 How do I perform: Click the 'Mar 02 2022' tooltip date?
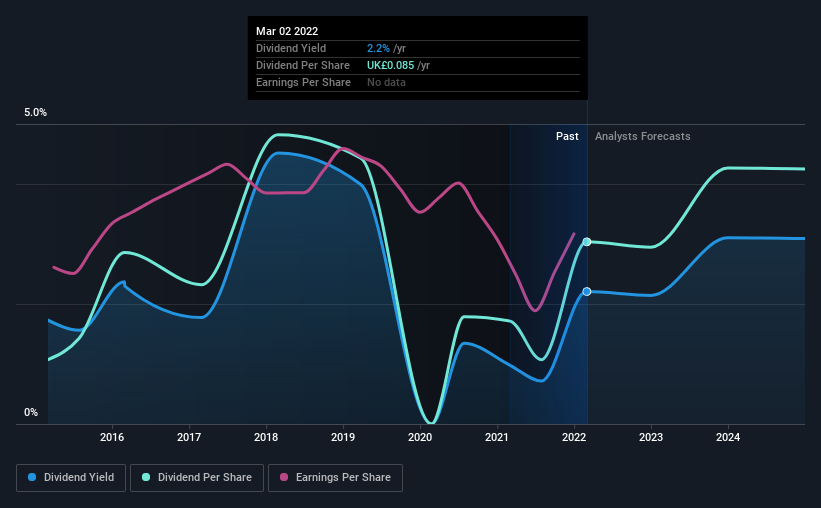coord(287,31)
